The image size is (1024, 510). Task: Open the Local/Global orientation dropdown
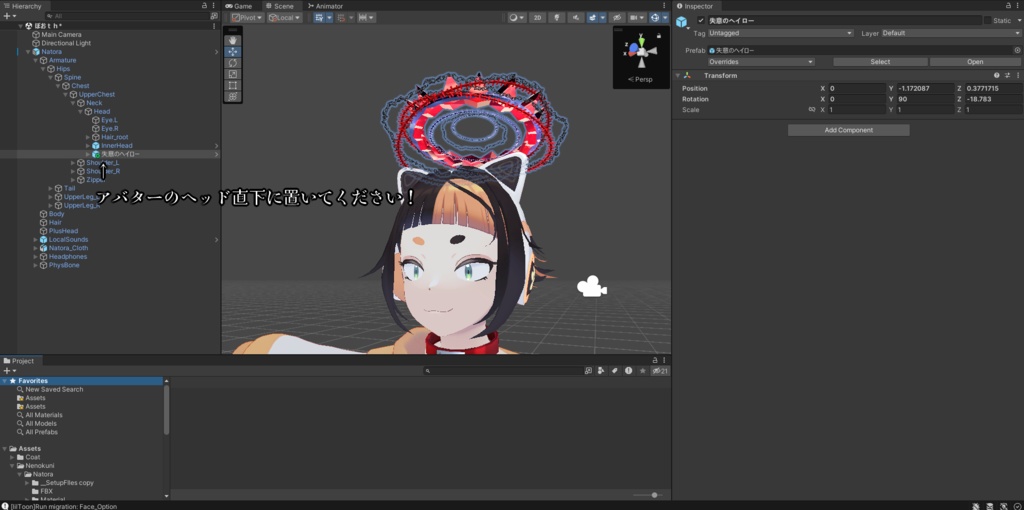coord(285,18)
